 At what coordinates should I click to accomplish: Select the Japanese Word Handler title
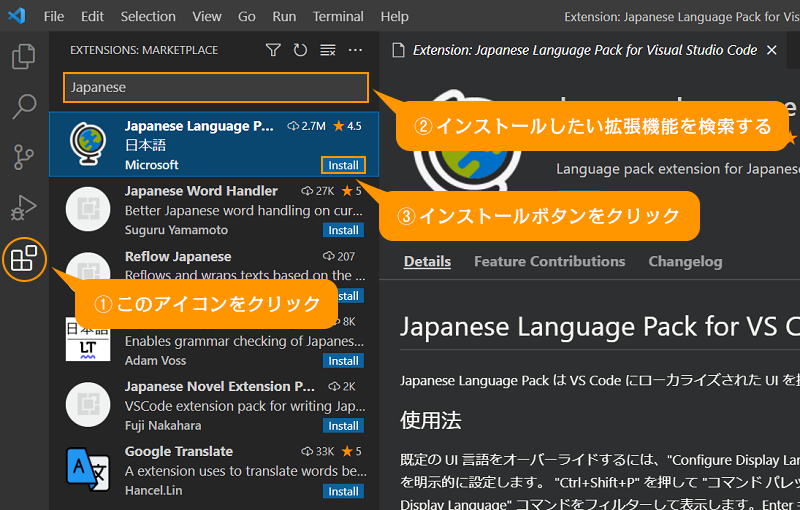coord(201,191)
